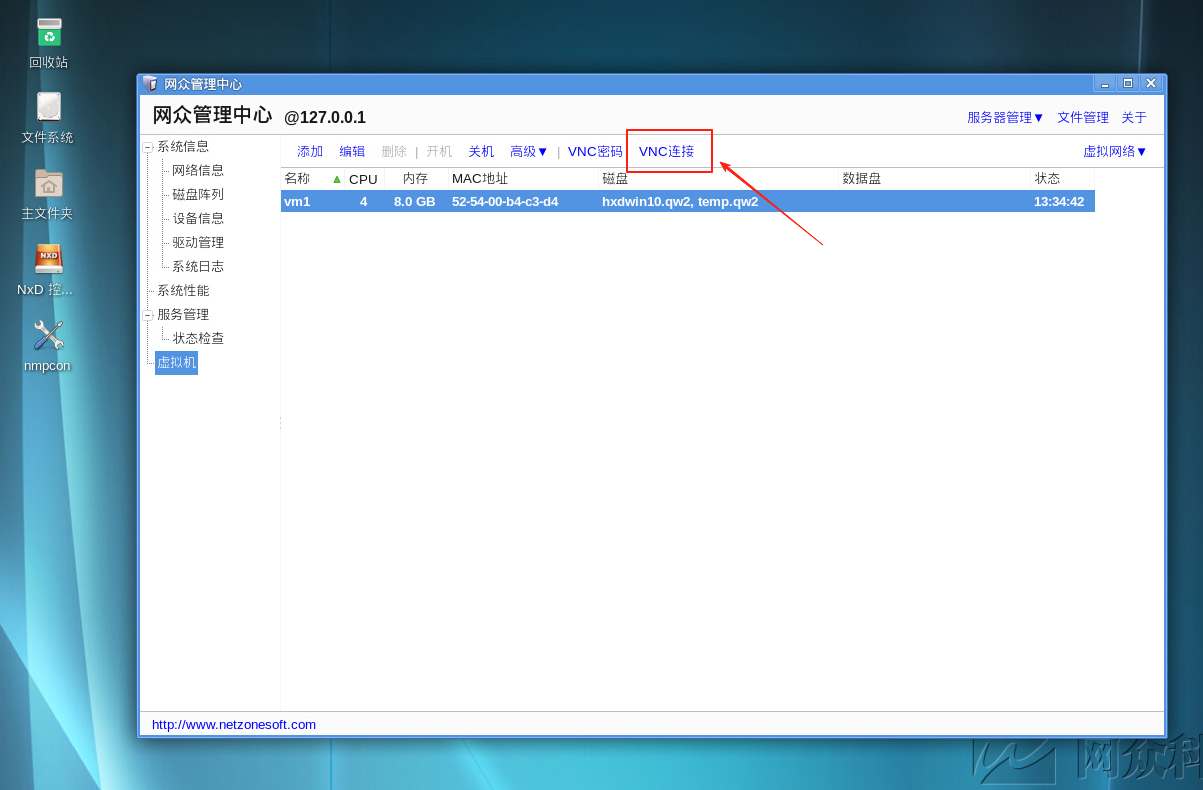Launch the nmpcon tool icon

(47, 338)
